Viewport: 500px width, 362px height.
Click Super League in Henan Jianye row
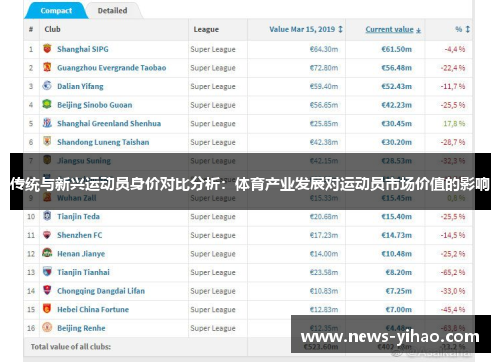(x=213, y=254)
